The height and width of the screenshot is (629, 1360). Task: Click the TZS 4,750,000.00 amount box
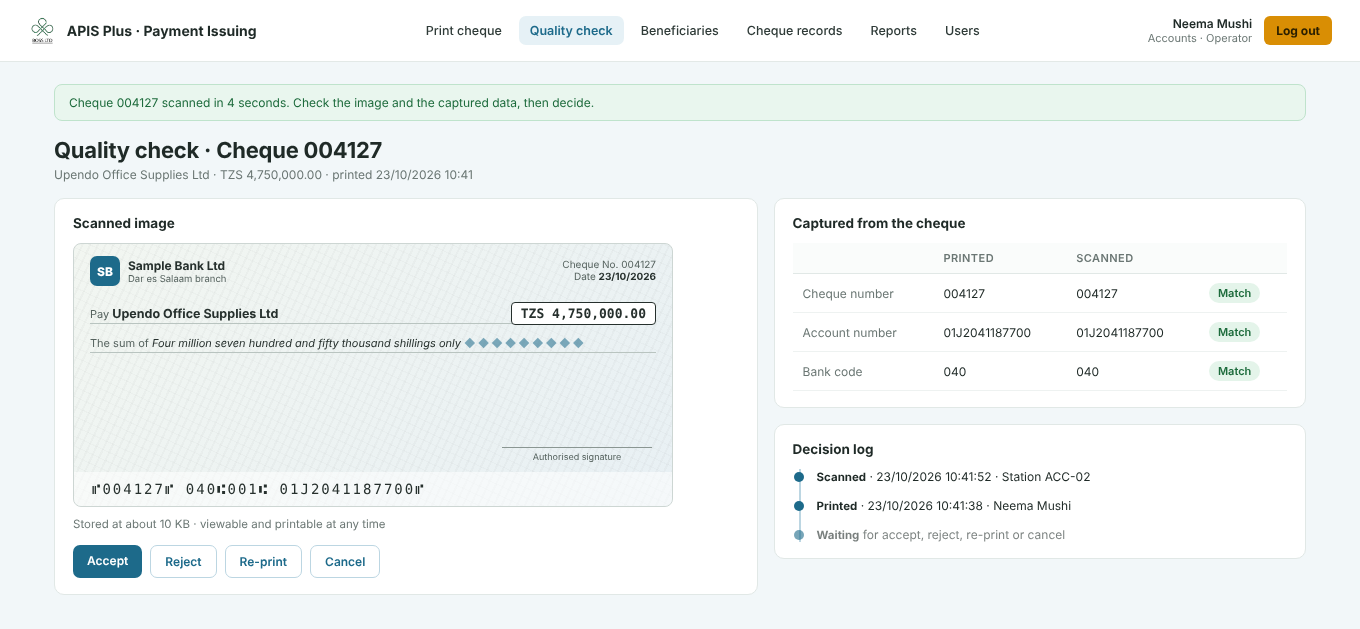(583, 313)
